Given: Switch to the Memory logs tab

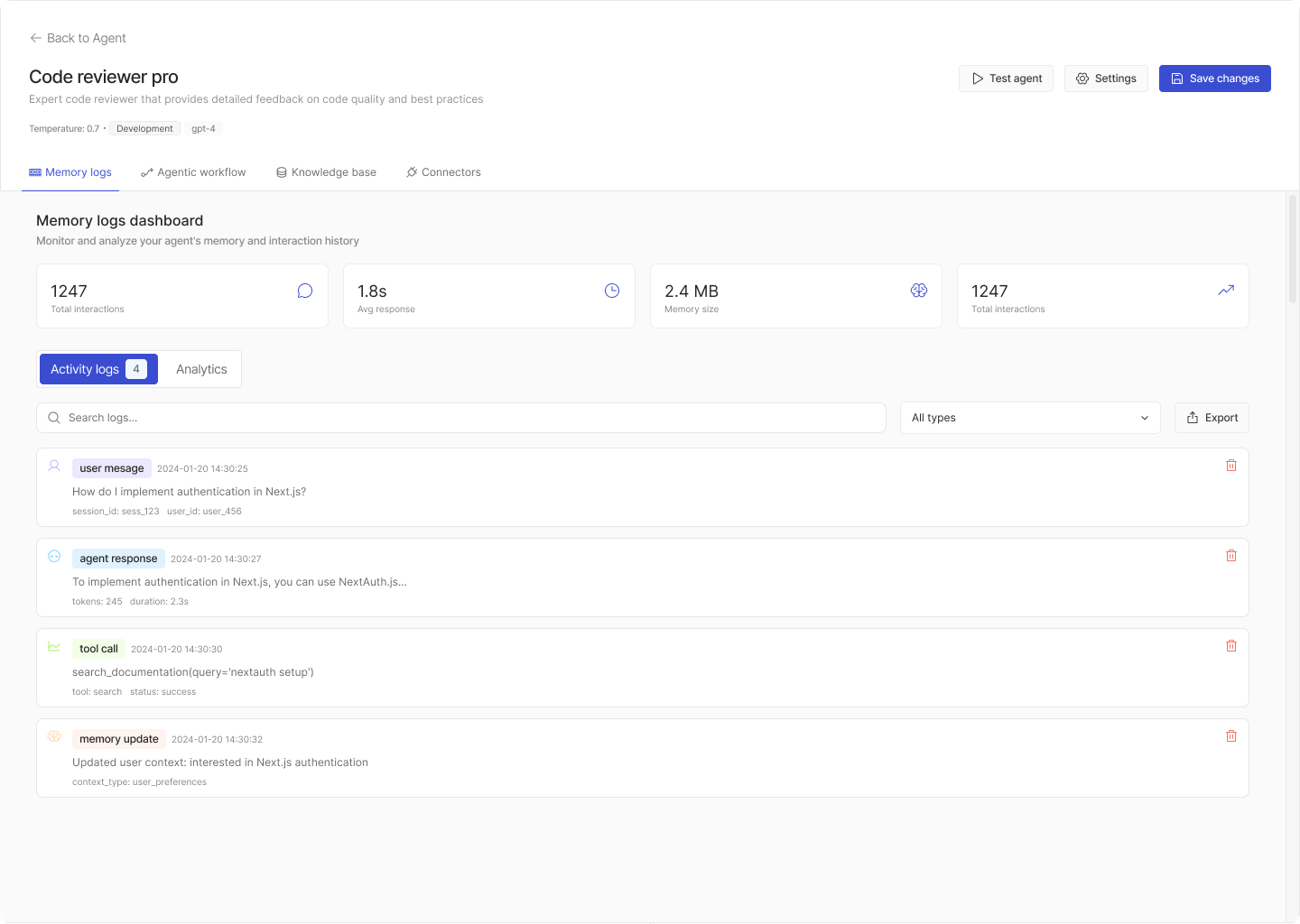Looking at the screenshot, I should pos(70,172).
